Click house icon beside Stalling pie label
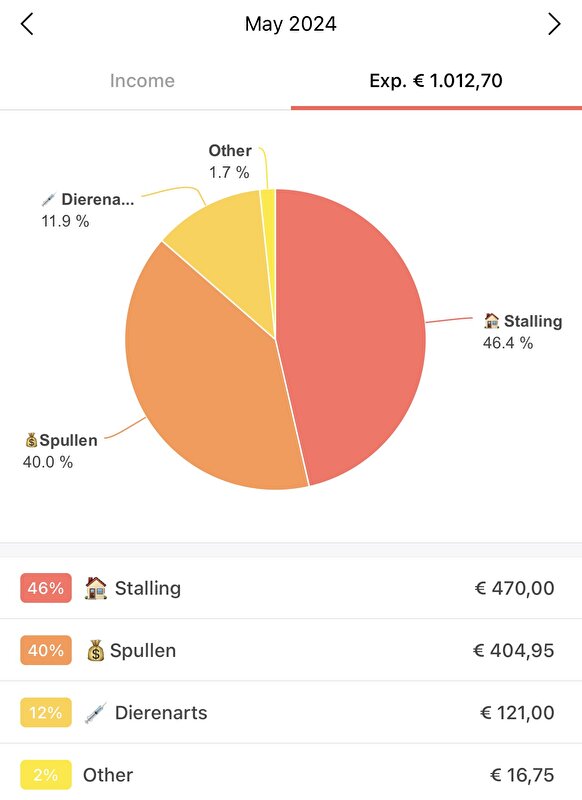Viewport: 582px width, 800px height. 491,321
